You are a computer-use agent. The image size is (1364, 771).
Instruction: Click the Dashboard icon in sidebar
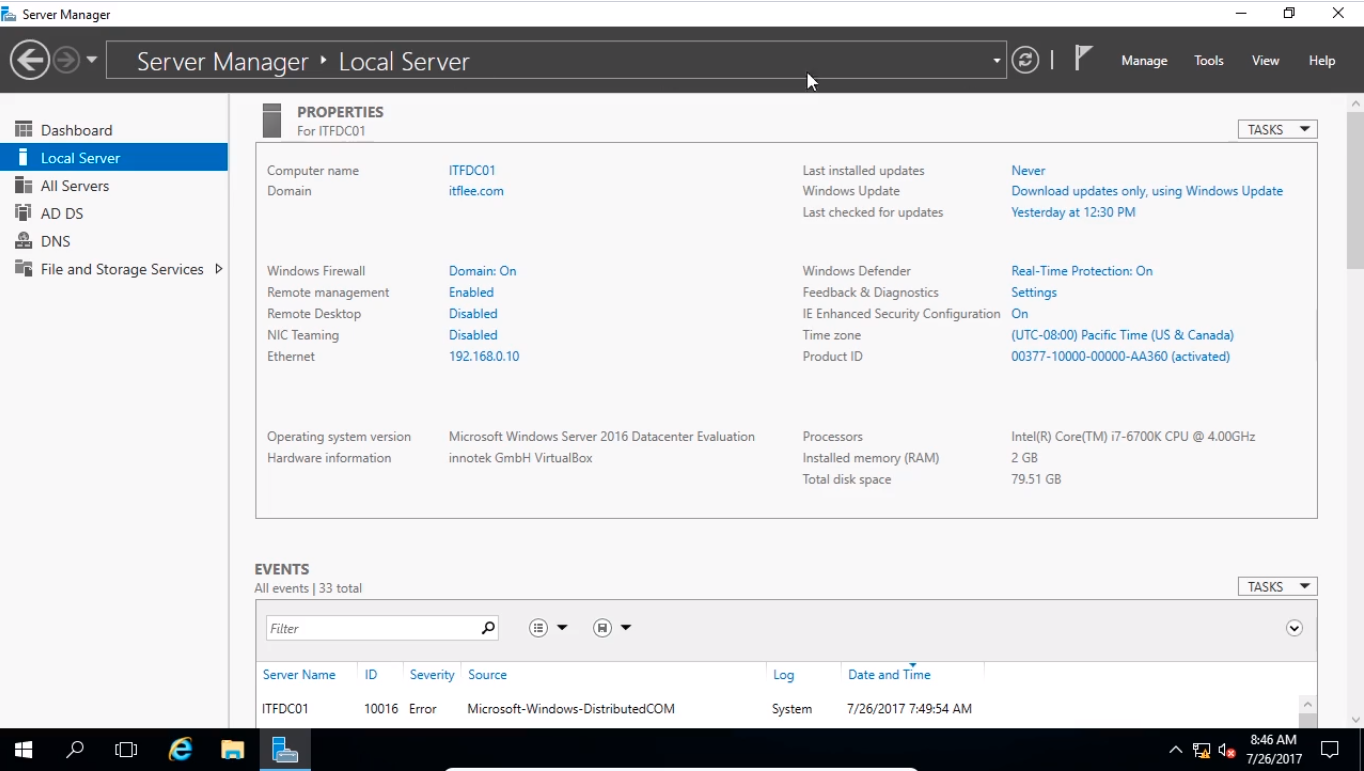(23, 130)
